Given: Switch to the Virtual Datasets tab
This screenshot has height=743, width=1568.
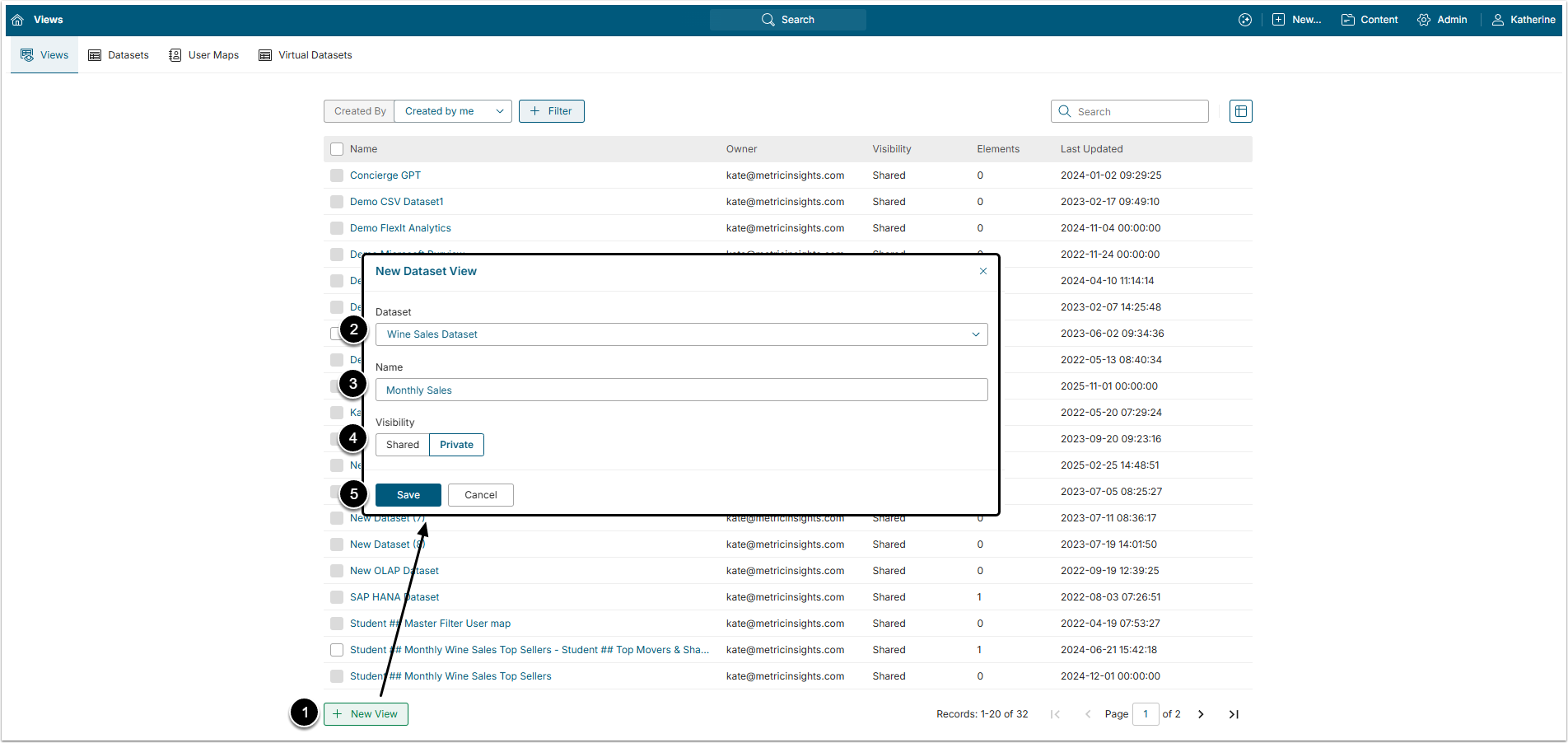Looking at the screenshot, I should (x=306, y=55).
